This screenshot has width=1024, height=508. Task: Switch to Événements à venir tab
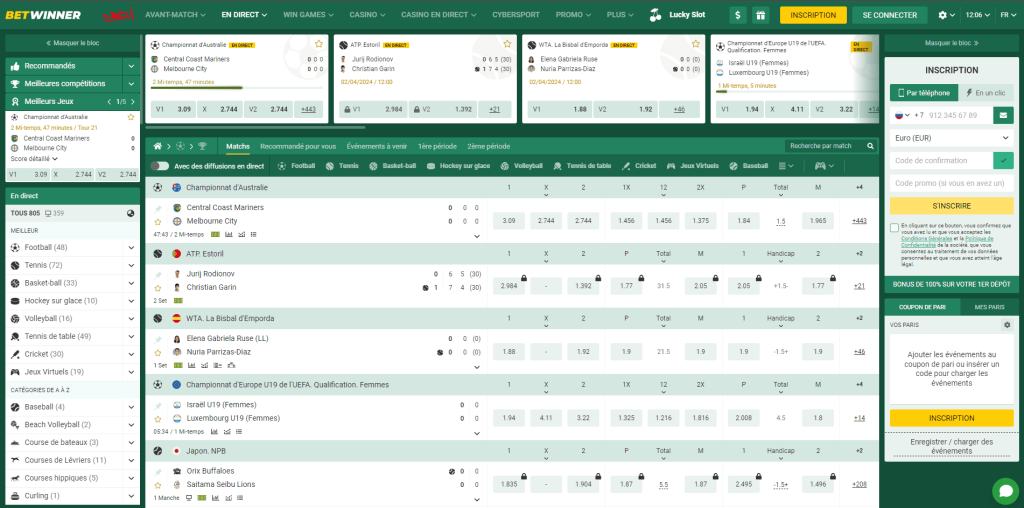tap(377, 146)
